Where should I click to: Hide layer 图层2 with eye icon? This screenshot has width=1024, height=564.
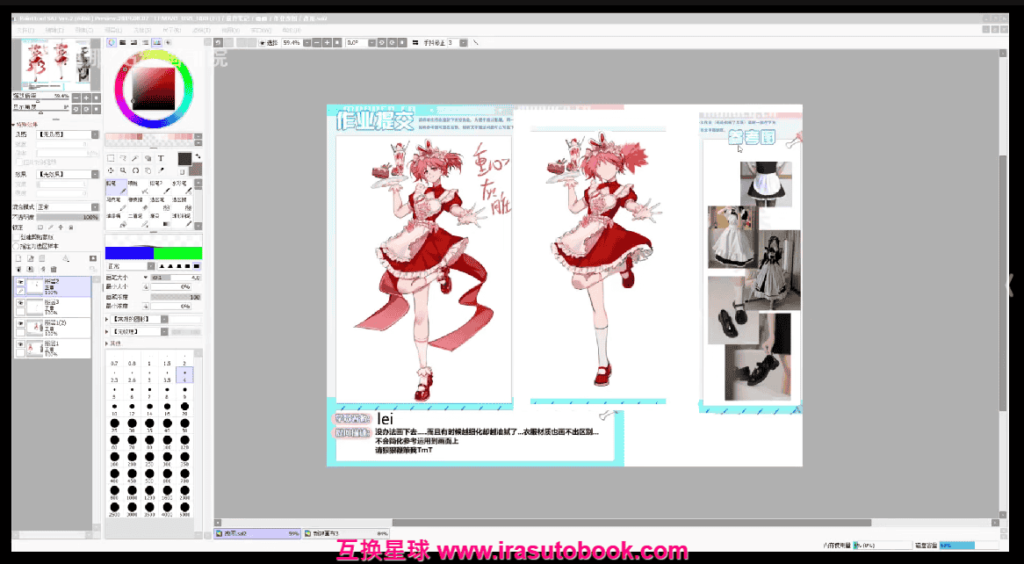(x=20, y=281)
